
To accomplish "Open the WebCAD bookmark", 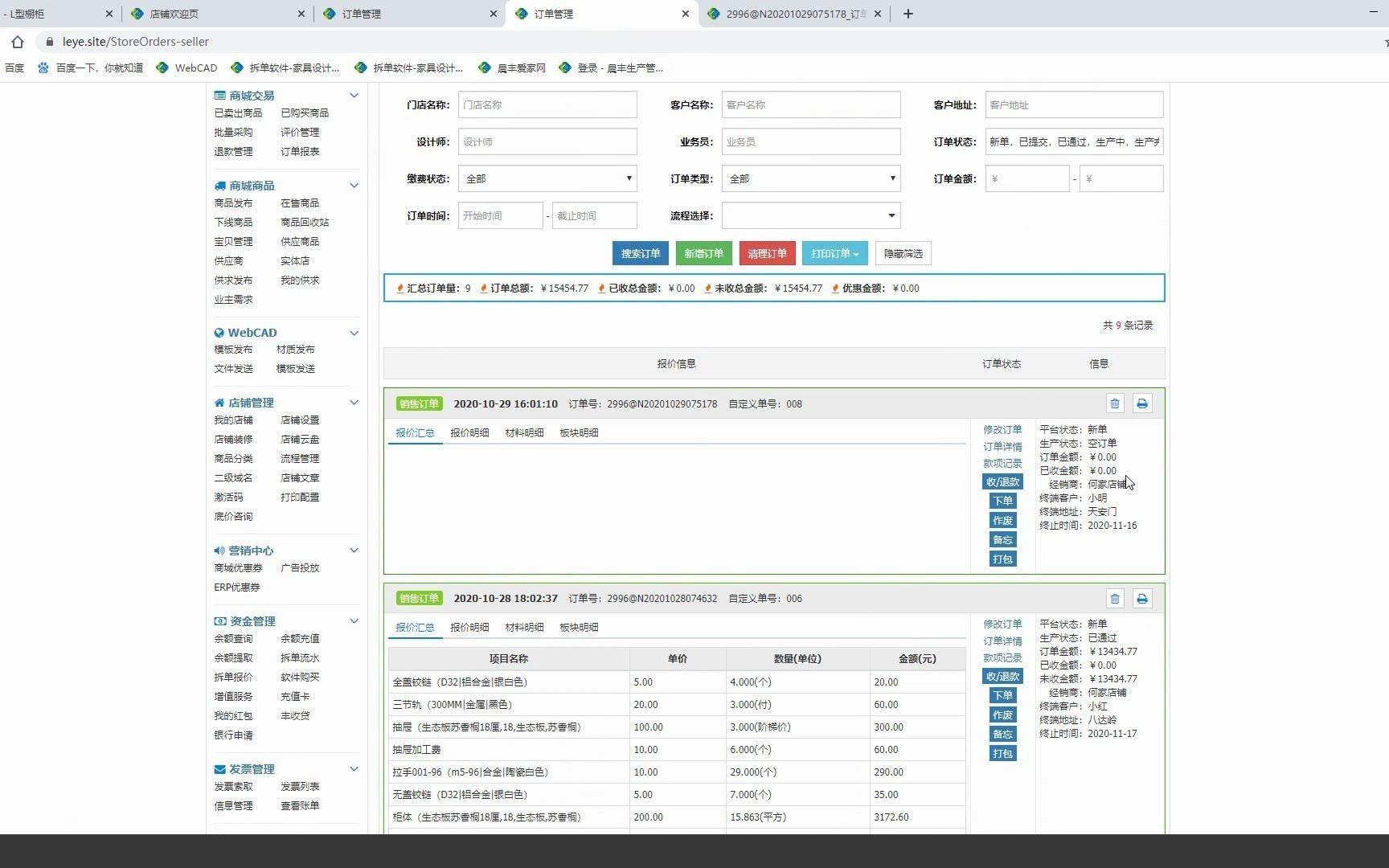I will coord(186,68).
